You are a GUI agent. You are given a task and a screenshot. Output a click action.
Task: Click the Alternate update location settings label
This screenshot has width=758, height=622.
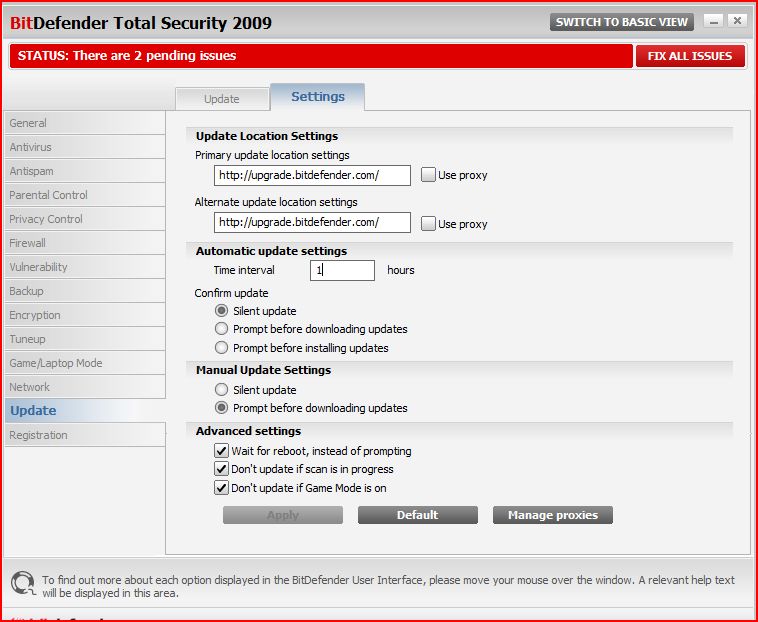pyautogui.click(x=276, y=202)
